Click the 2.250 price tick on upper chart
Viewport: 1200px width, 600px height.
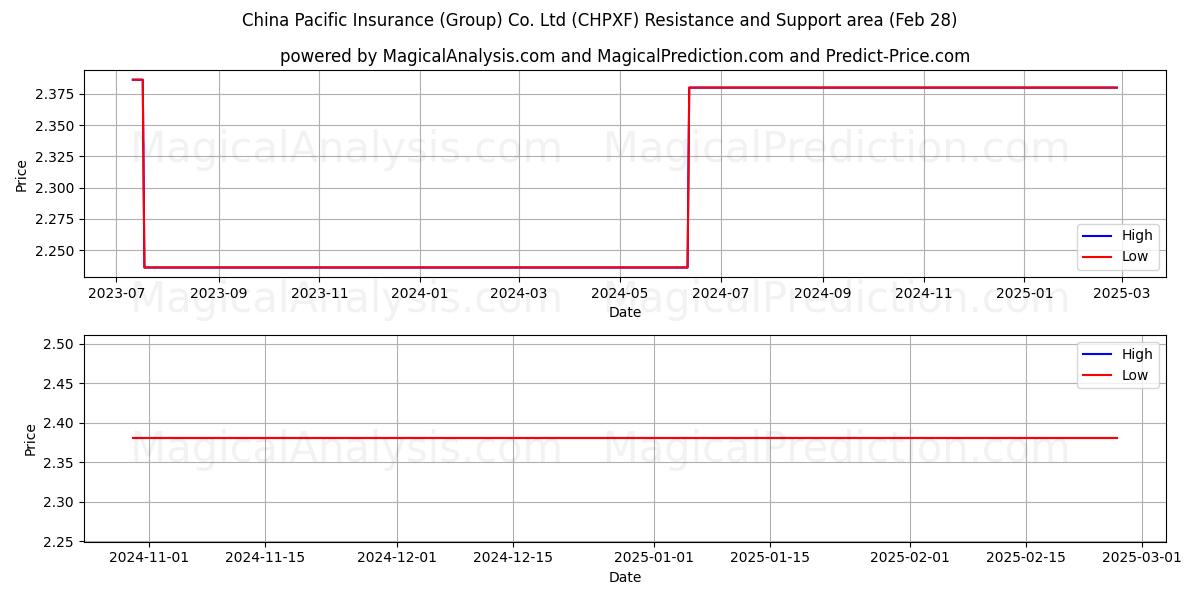pyautogui.click(x=57, y=251)
